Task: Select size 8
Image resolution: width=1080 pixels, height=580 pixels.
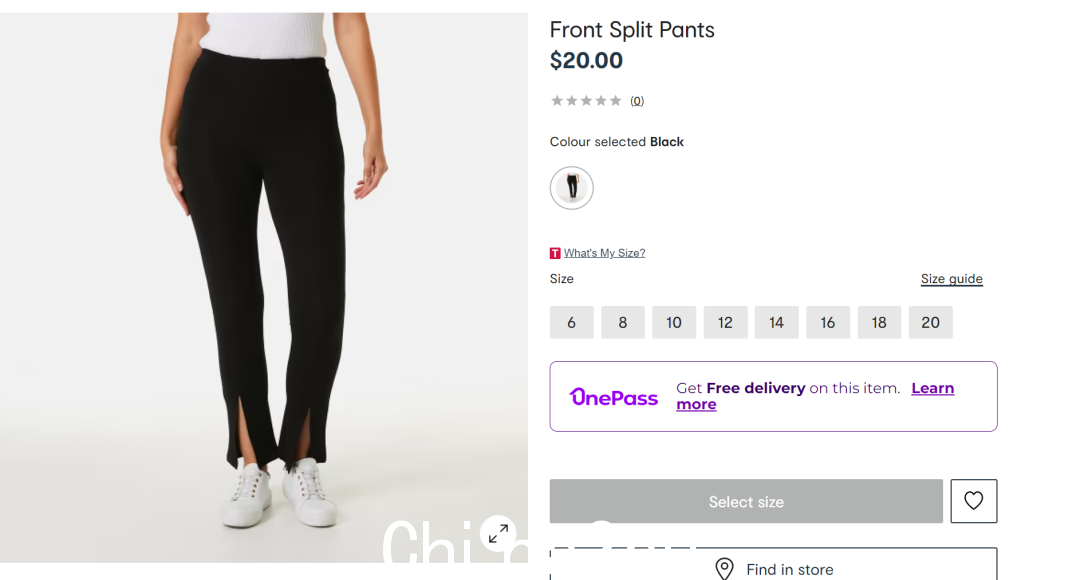Action: coord(623,322)
